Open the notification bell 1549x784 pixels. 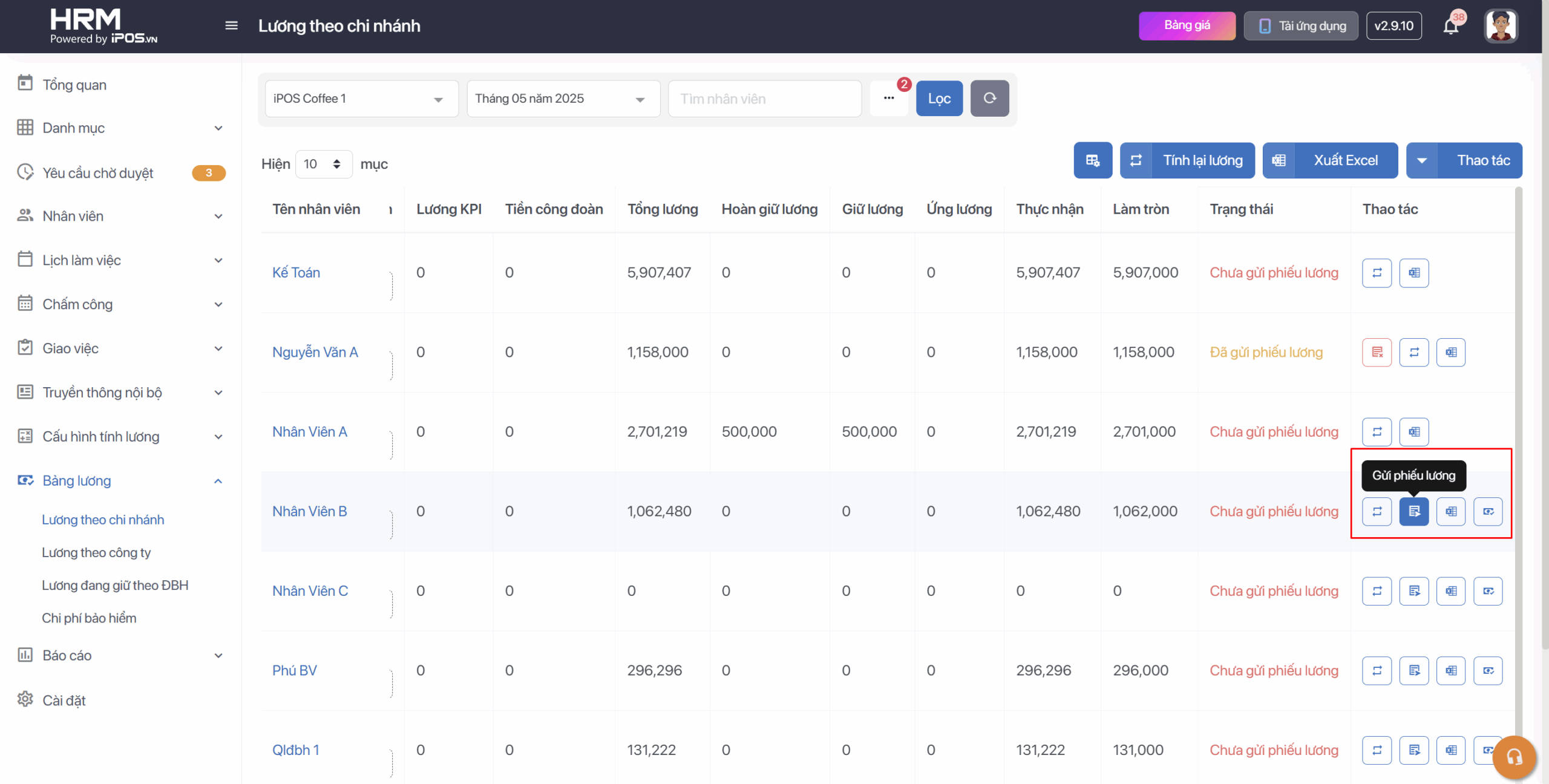coord(1450,27)
